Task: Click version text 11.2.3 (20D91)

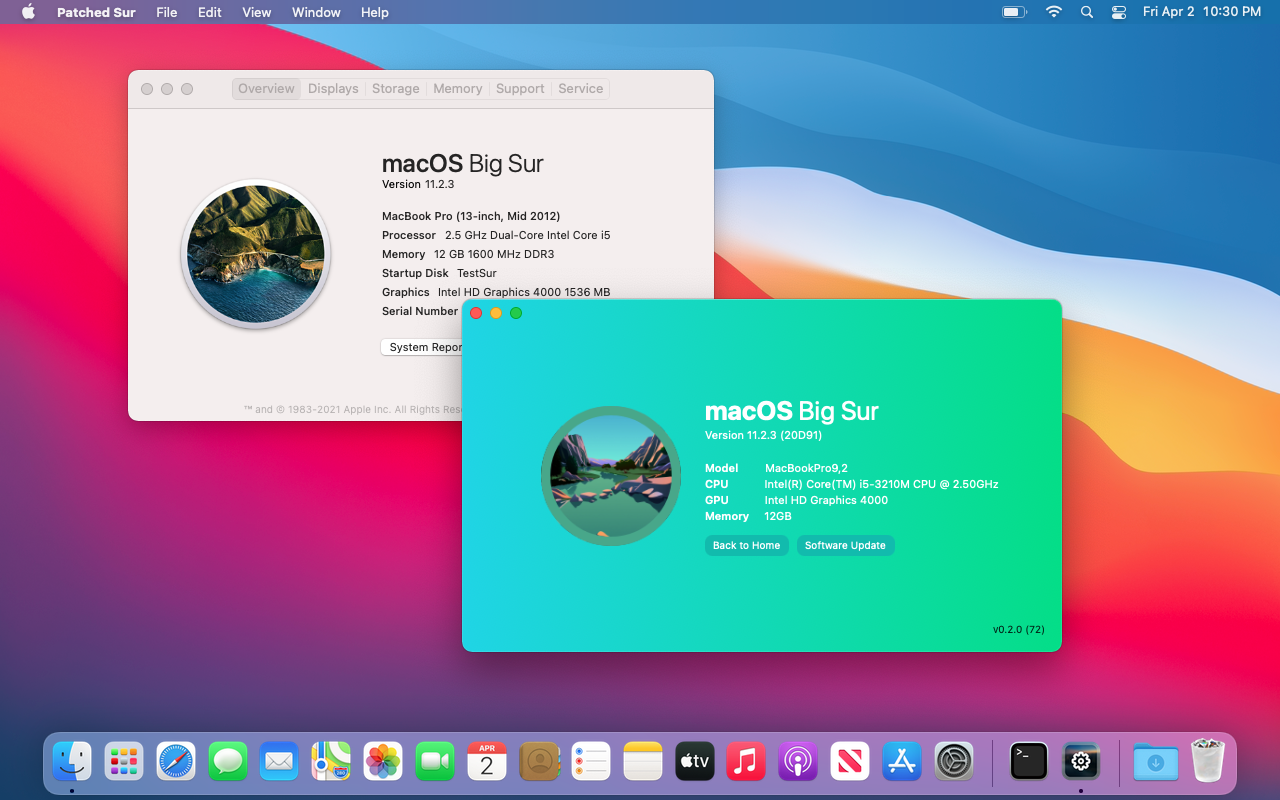Action: click(x=763, y=435)
